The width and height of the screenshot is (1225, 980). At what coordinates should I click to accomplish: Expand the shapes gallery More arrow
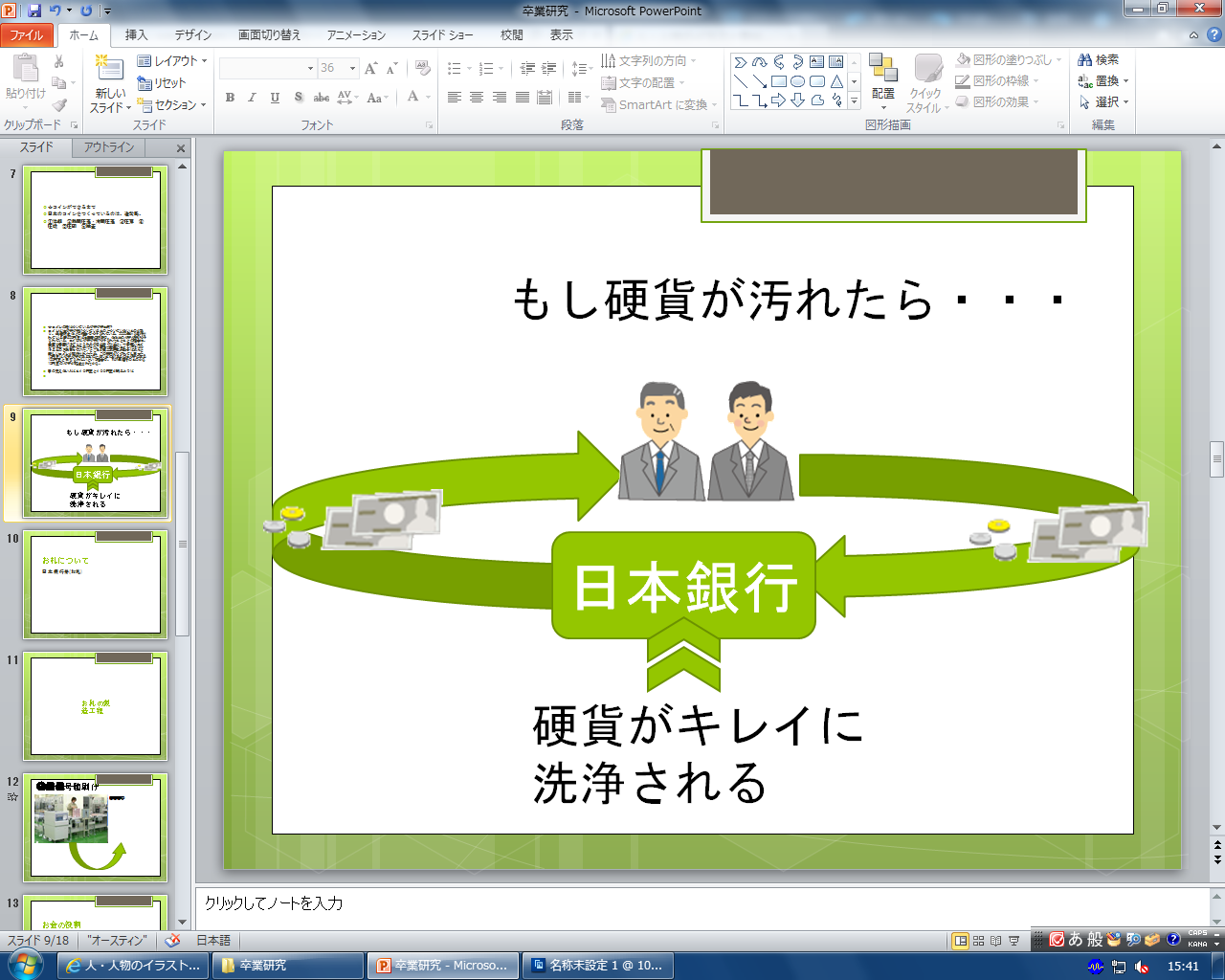855,100
